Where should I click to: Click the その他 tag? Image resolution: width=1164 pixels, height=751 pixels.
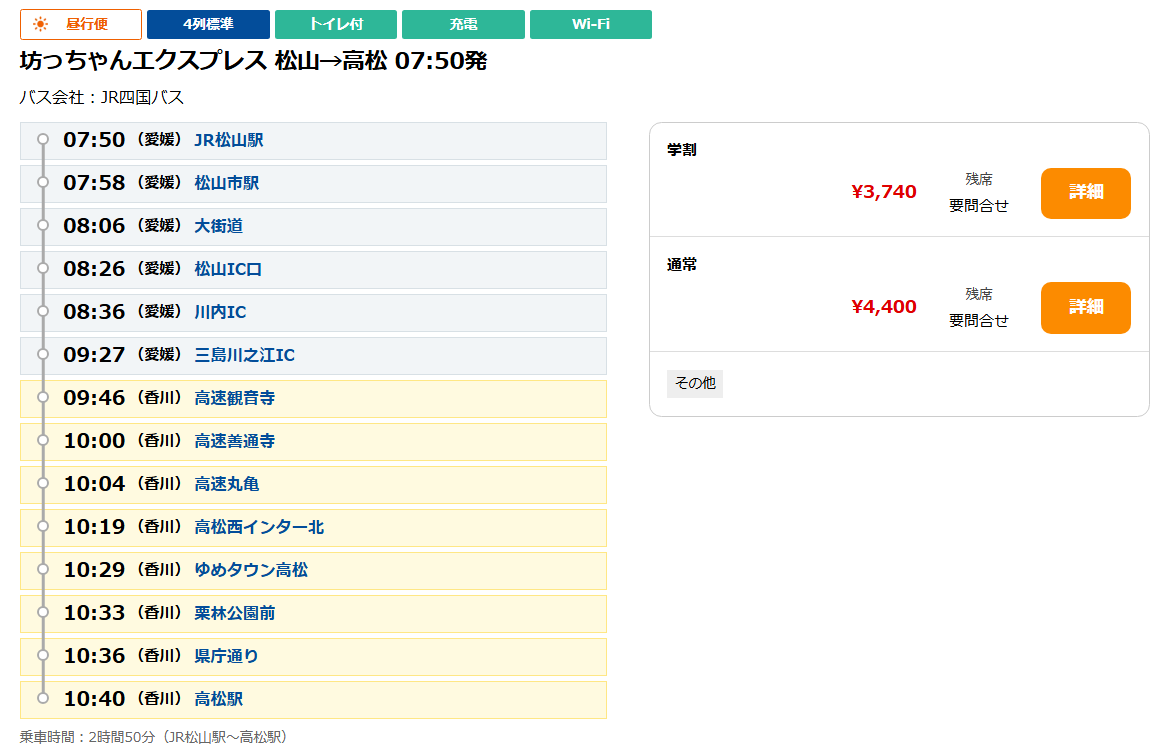coord(695,384)
